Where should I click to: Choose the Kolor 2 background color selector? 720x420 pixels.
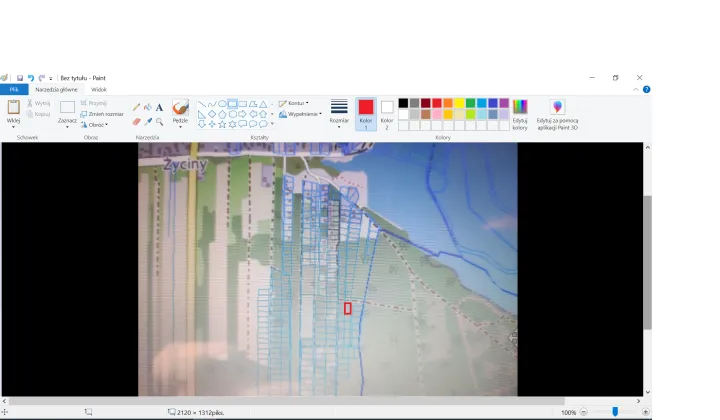(387, 114)
